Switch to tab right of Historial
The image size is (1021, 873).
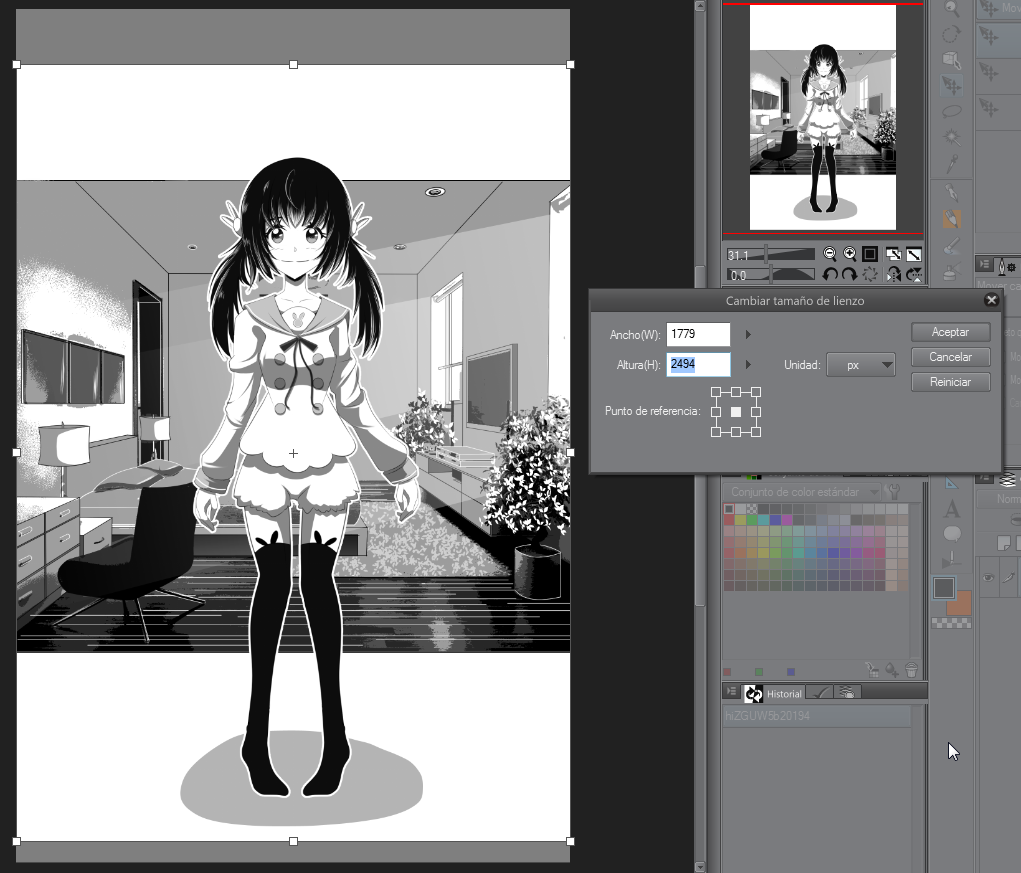pyautogui.click(x=821, y=693)
